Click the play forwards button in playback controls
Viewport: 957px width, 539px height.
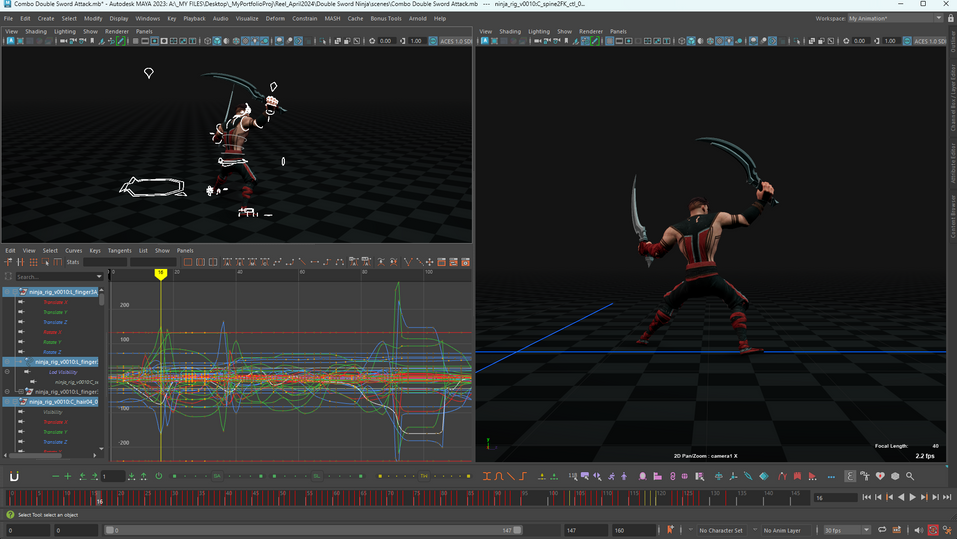[911, 497]
